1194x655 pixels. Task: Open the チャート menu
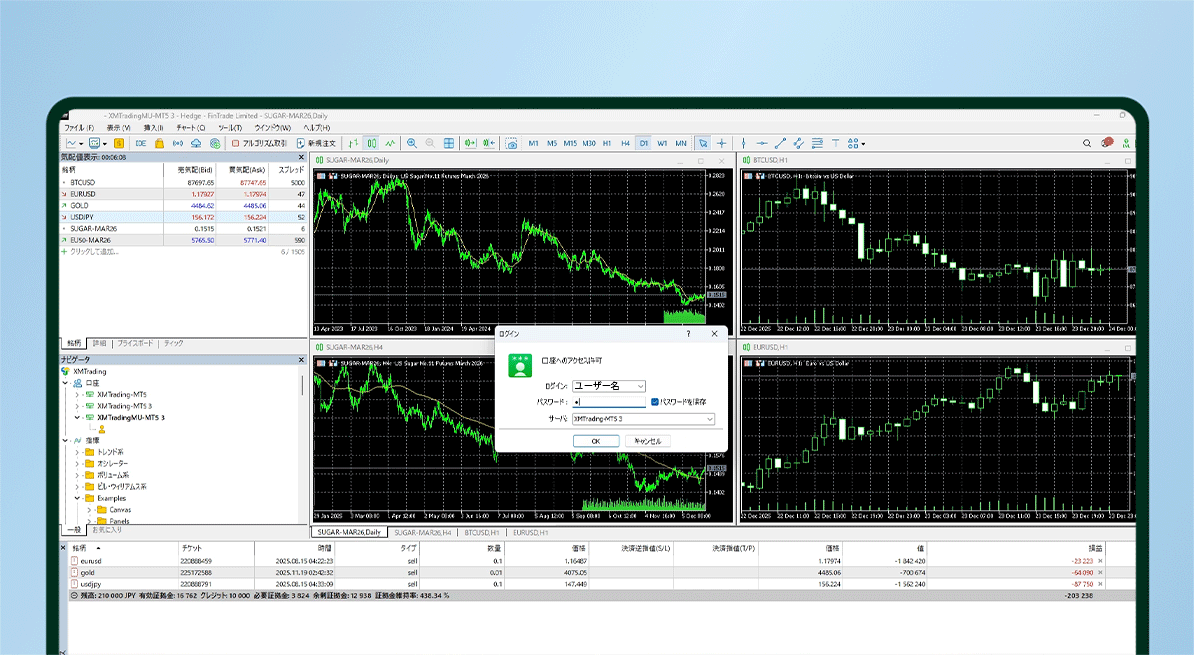coord(190,128)
